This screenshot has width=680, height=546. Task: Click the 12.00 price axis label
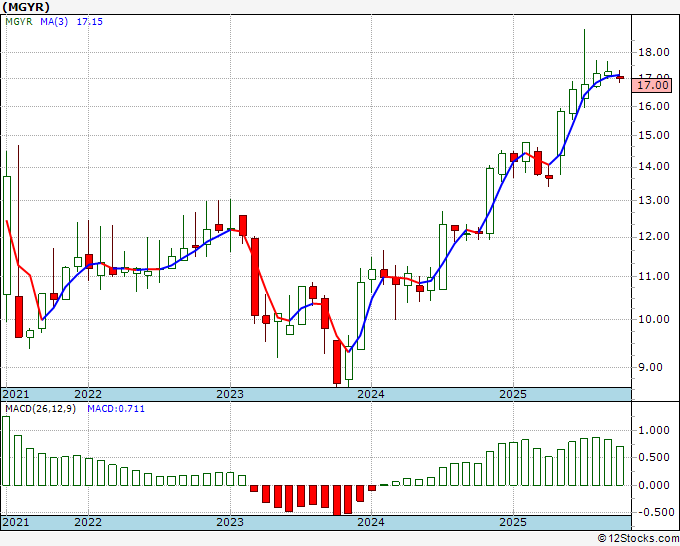(x=654, y=236)
